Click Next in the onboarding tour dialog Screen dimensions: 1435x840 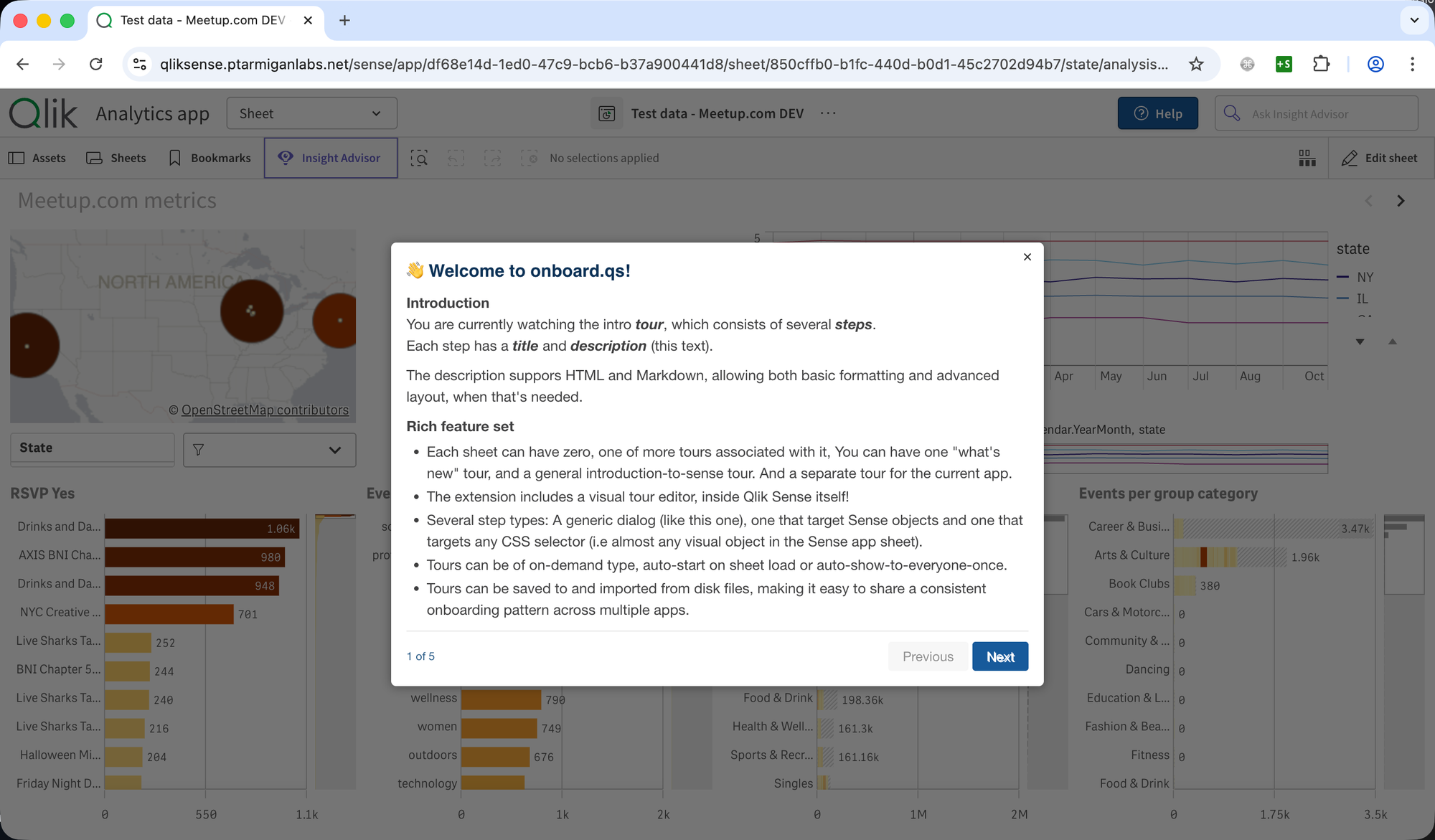(x=1000, y=656)
